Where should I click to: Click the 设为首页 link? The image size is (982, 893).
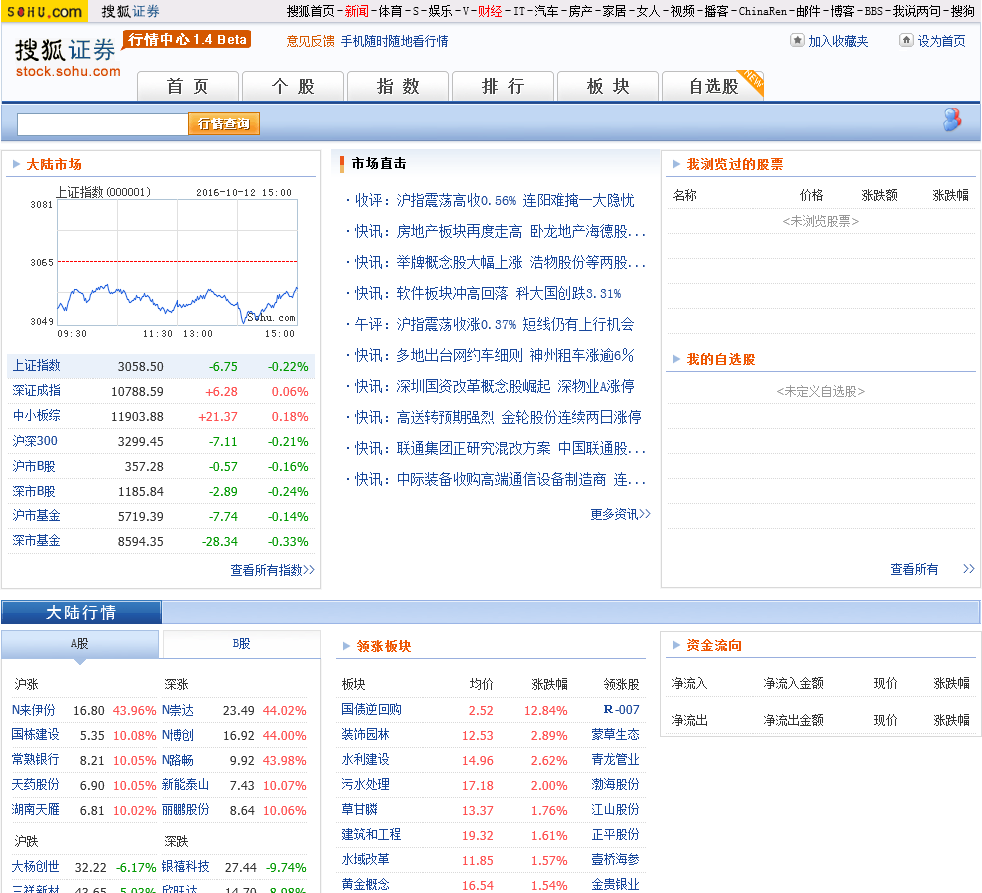point(941,41)
